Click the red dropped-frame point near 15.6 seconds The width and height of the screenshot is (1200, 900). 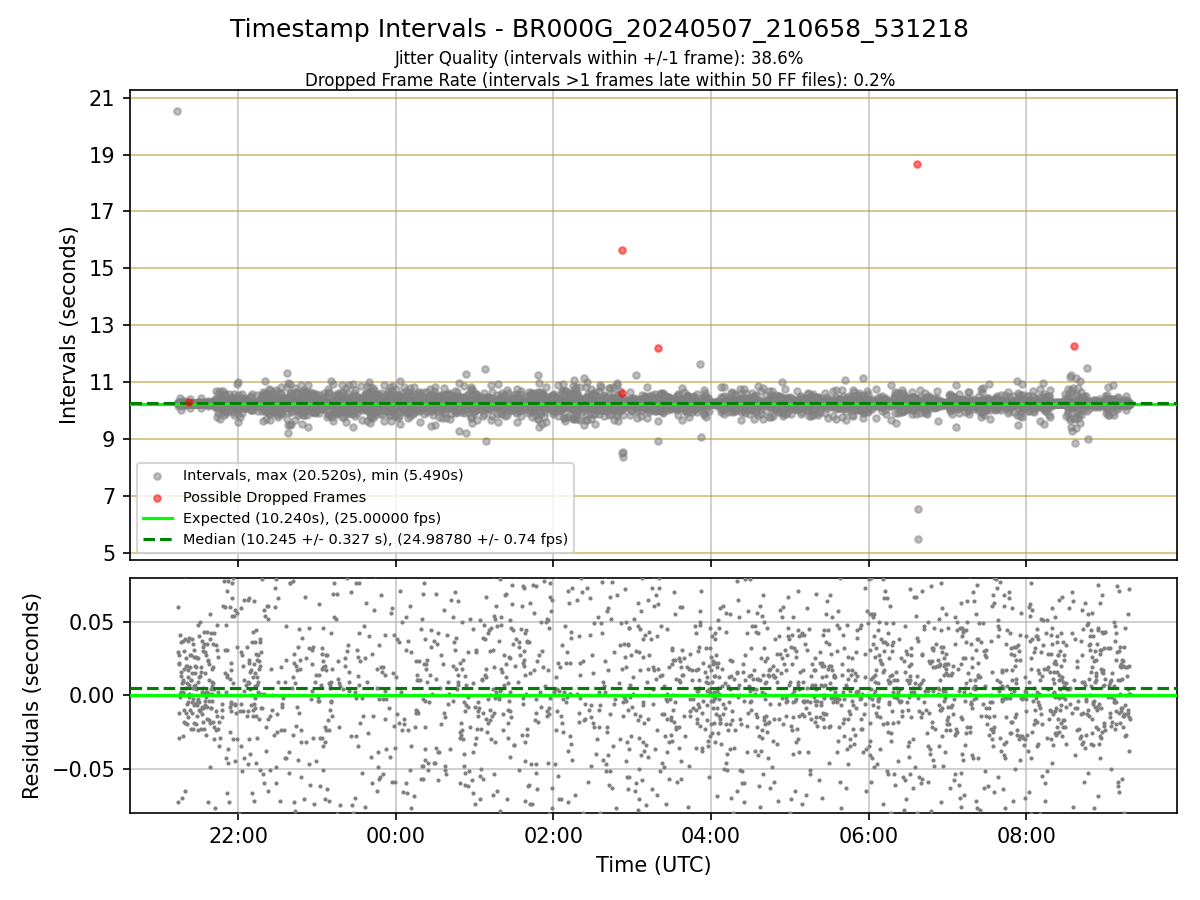pos(622,250)
